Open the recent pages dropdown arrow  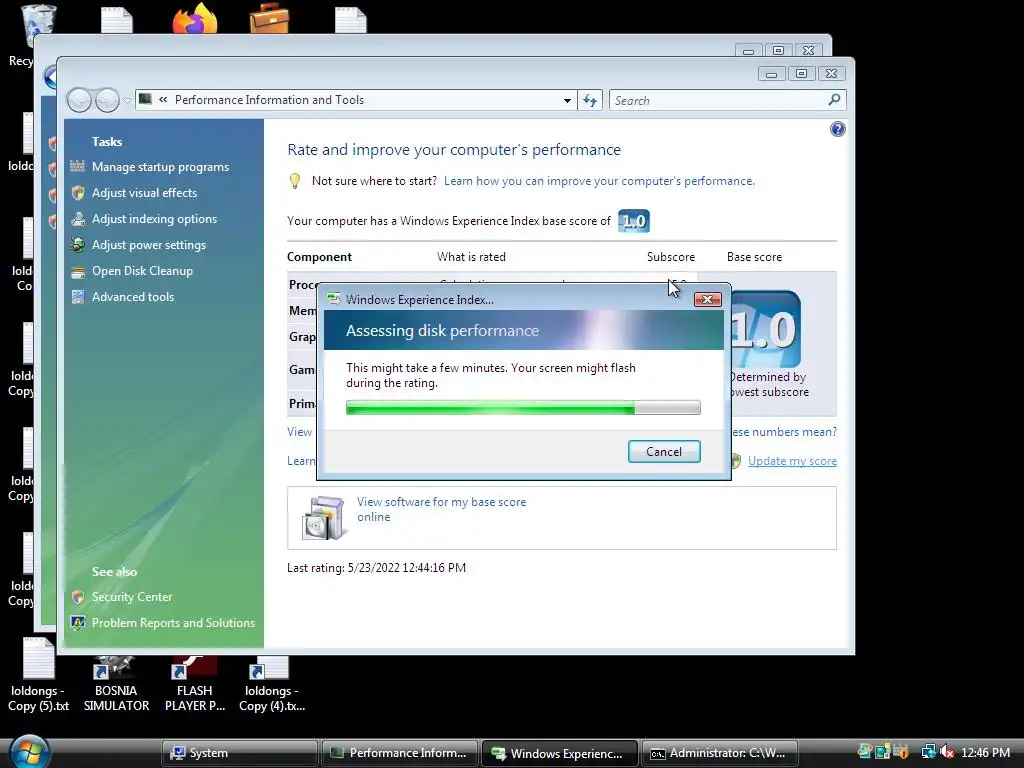127,101
